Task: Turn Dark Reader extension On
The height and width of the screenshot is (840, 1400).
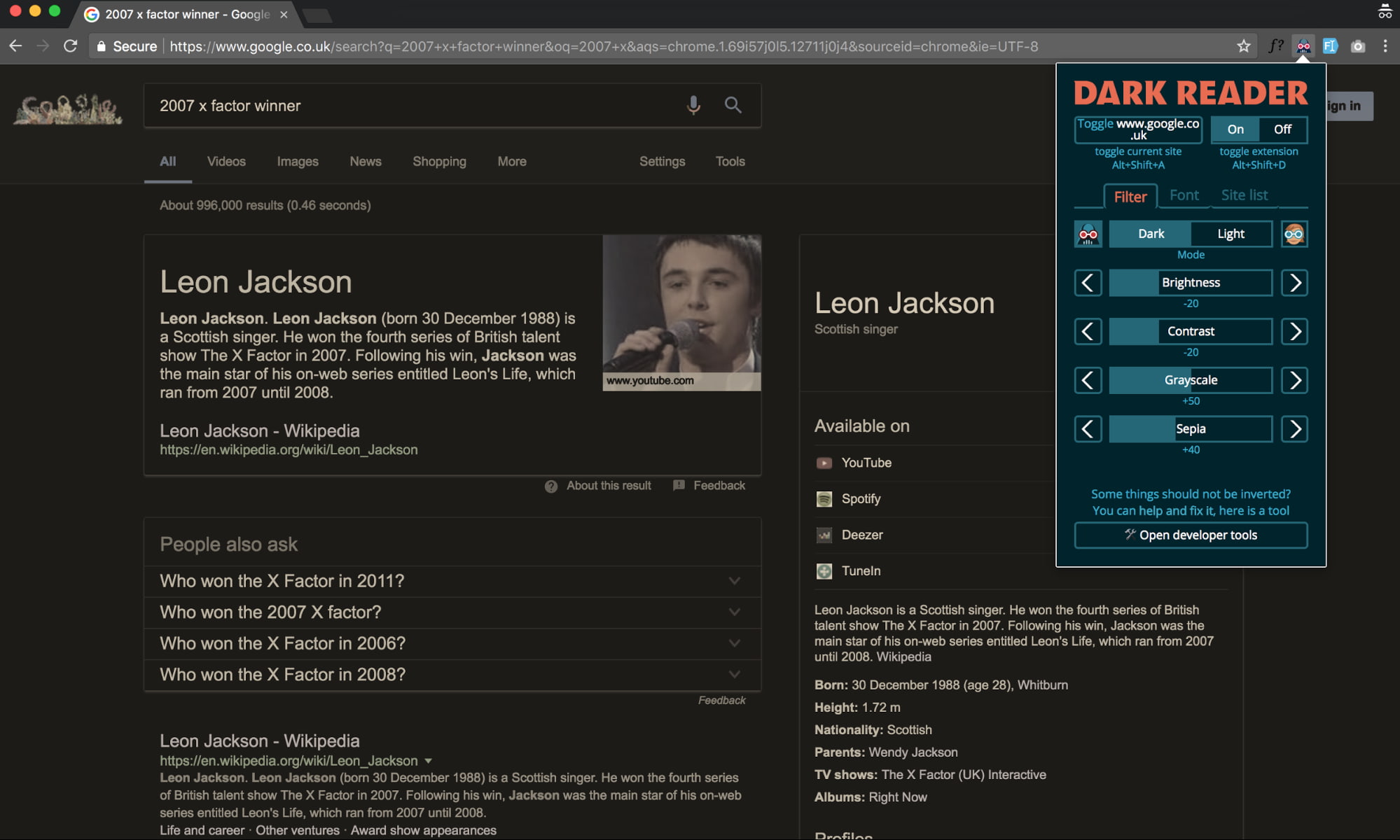Action: (1235, 129)
